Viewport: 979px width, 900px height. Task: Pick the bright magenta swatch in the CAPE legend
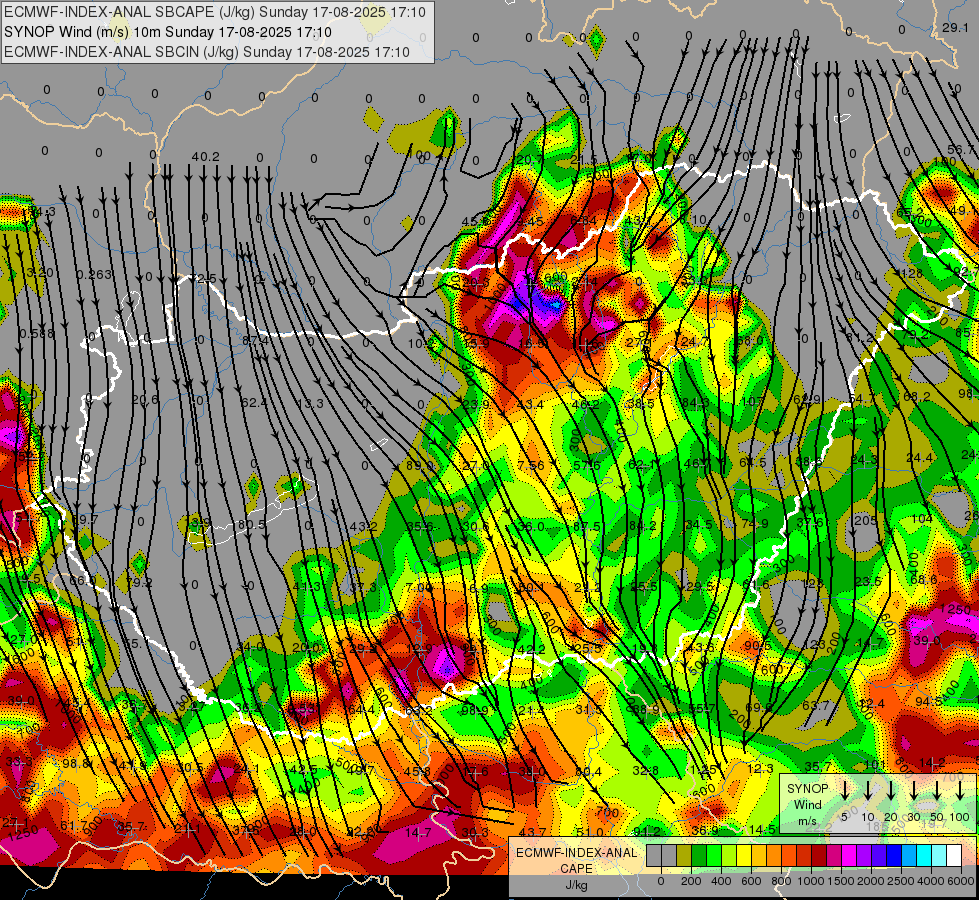tap(849, 856)
